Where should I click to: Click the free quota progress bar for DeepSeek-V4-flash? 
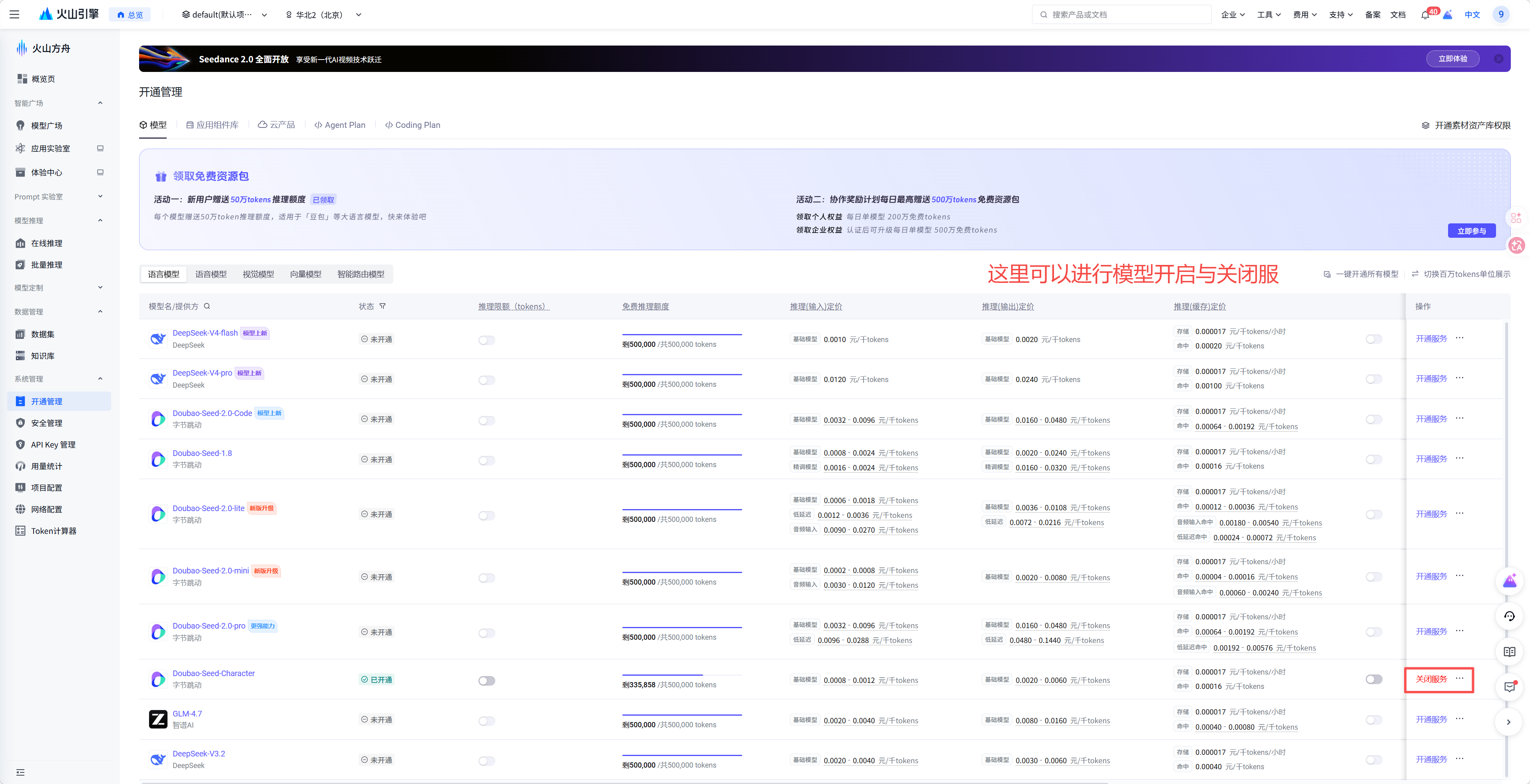(682, 334)
